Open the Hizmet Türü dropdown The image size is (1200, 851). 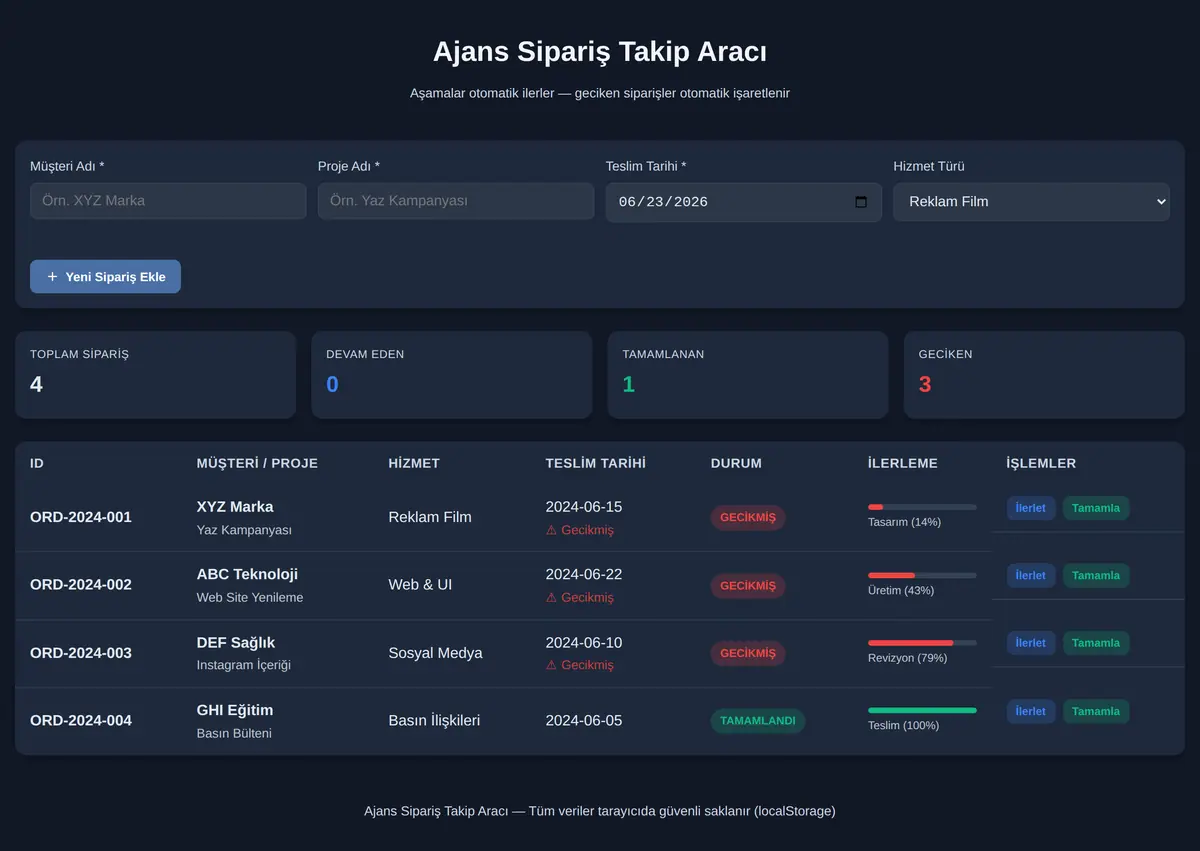pos(1031,201)
